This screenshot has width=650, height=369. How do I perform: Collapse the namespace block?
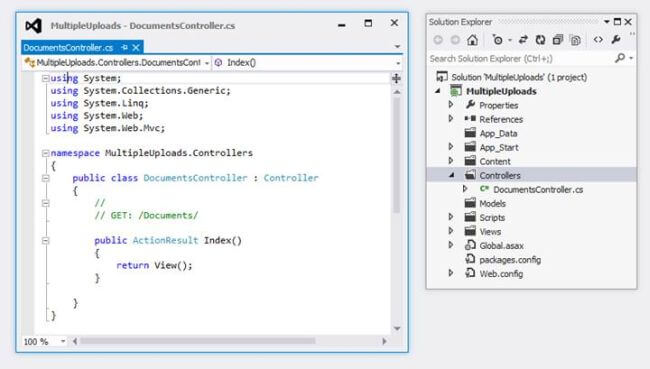coord(46,153)
